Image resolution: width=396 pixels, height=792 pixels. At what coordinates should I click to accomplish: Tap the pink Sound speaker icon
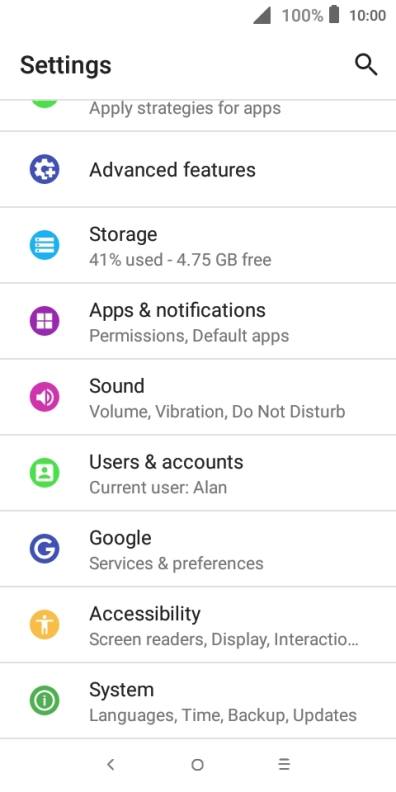click(x=44, y=397)
